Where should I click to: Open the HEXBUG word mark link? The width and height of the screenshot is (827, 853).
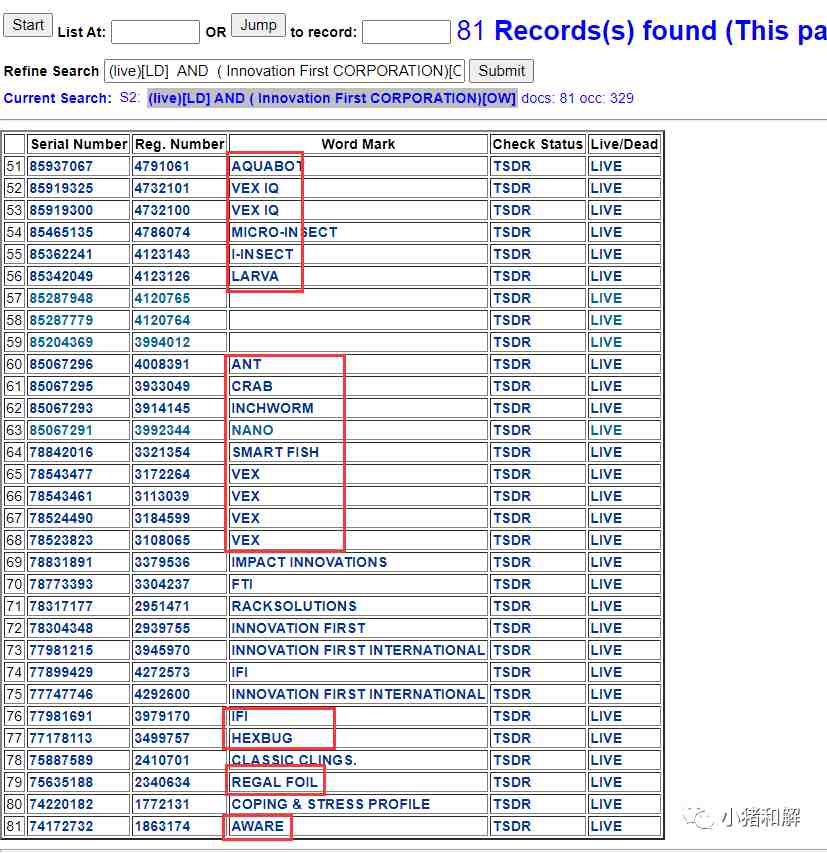(262, 738)
